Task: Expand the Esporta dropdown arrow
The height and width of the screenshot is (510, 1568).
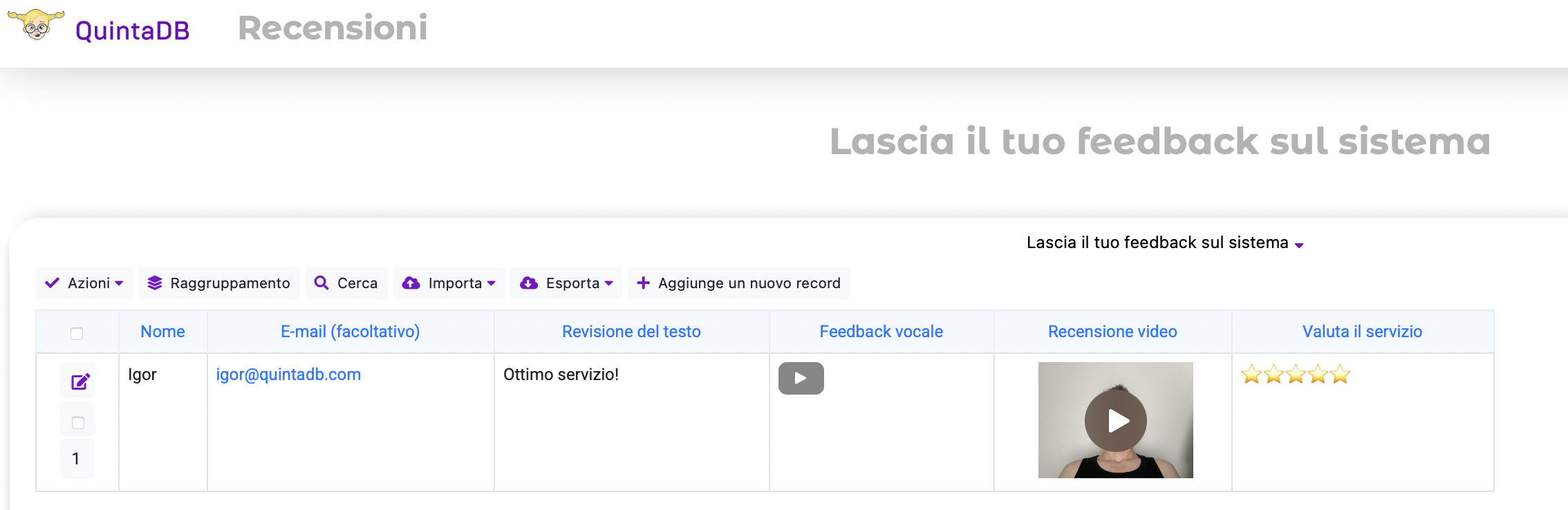Action: [x=609, y=283]
